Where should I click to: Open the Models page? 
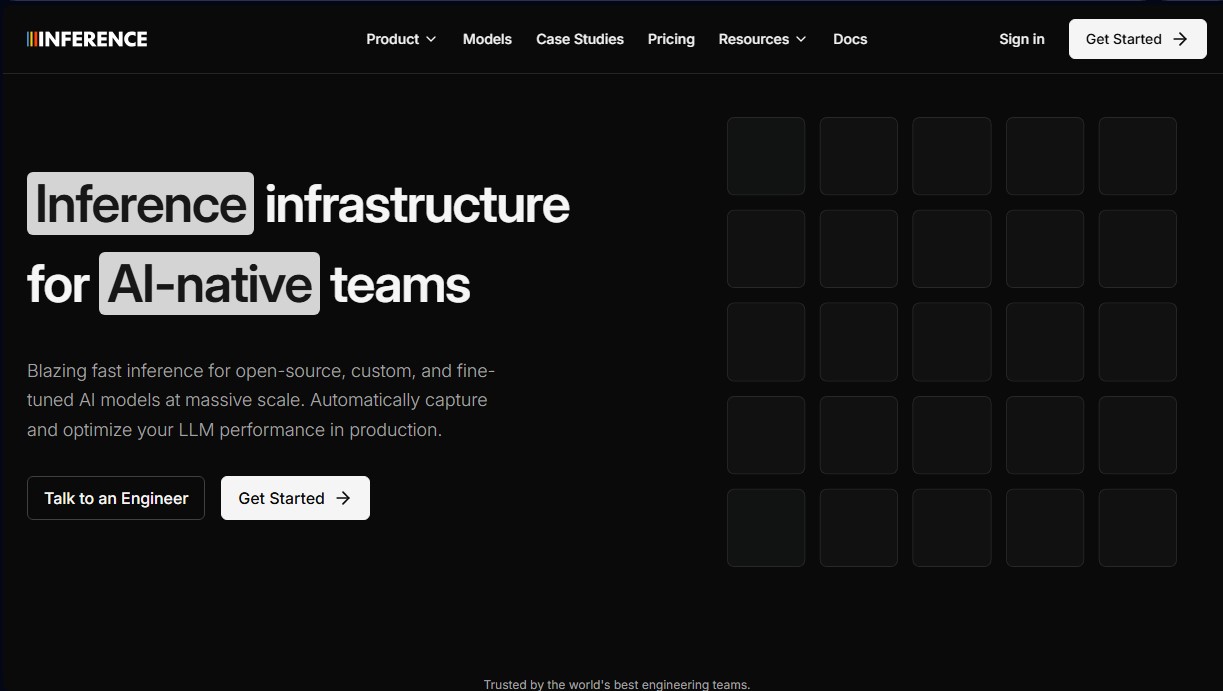pos(487,39)
